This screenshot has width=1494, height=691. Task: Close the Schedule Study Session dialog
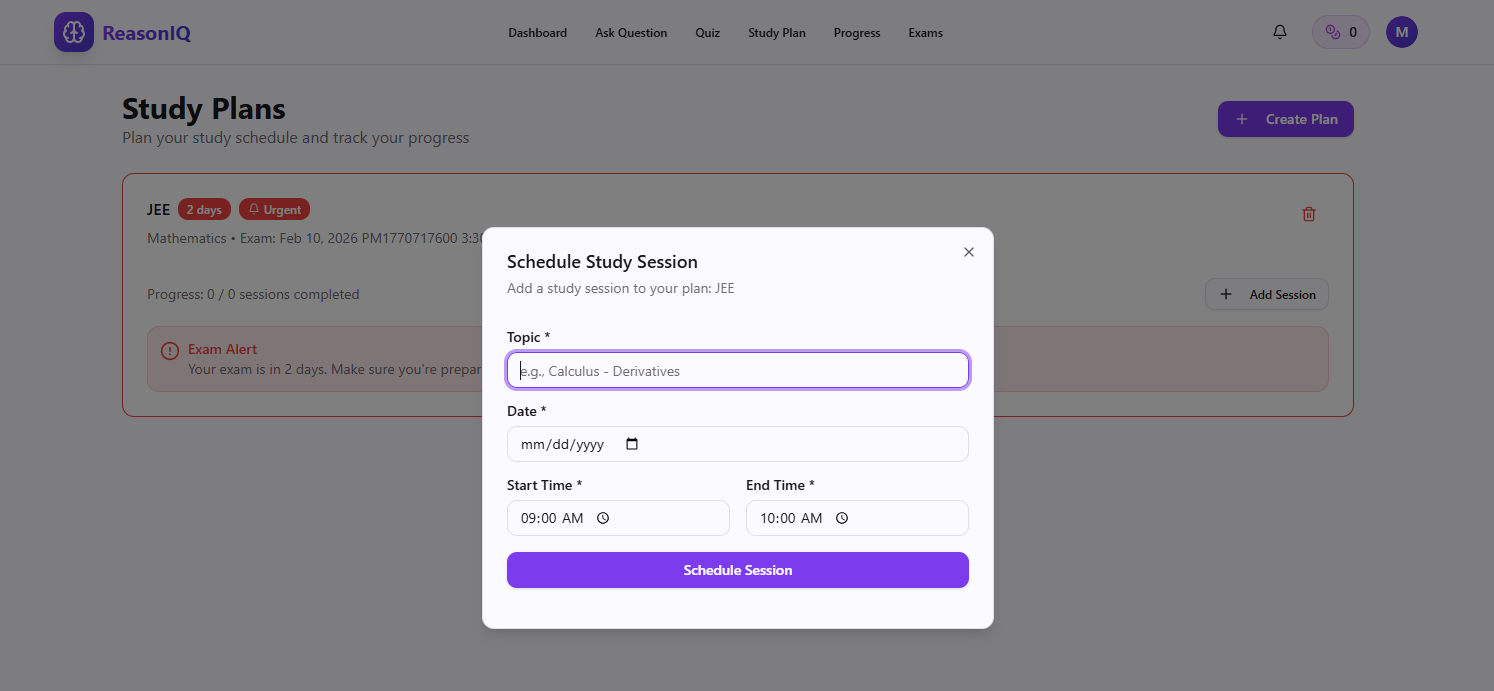pyautogui.click(x=968, y=252)
